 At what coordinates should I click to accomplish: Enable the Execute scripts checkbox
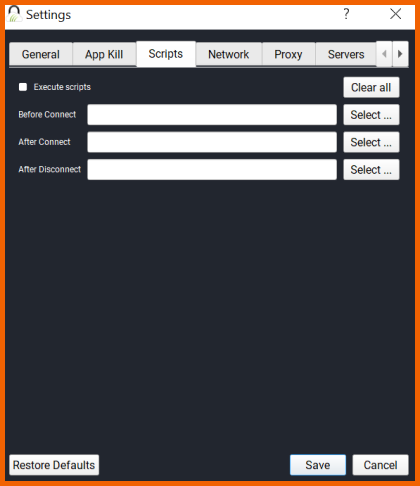(x=23, y=87)
